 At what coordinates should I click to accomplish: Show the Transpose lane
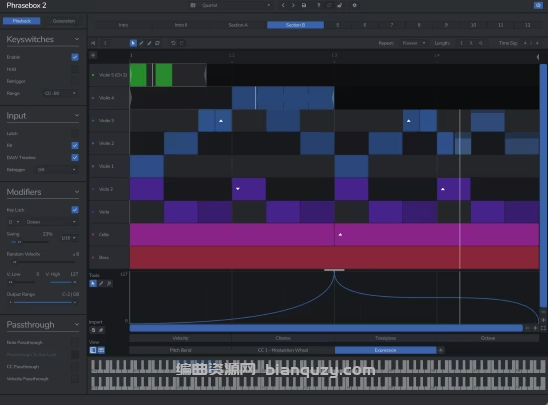click(385, 338)
